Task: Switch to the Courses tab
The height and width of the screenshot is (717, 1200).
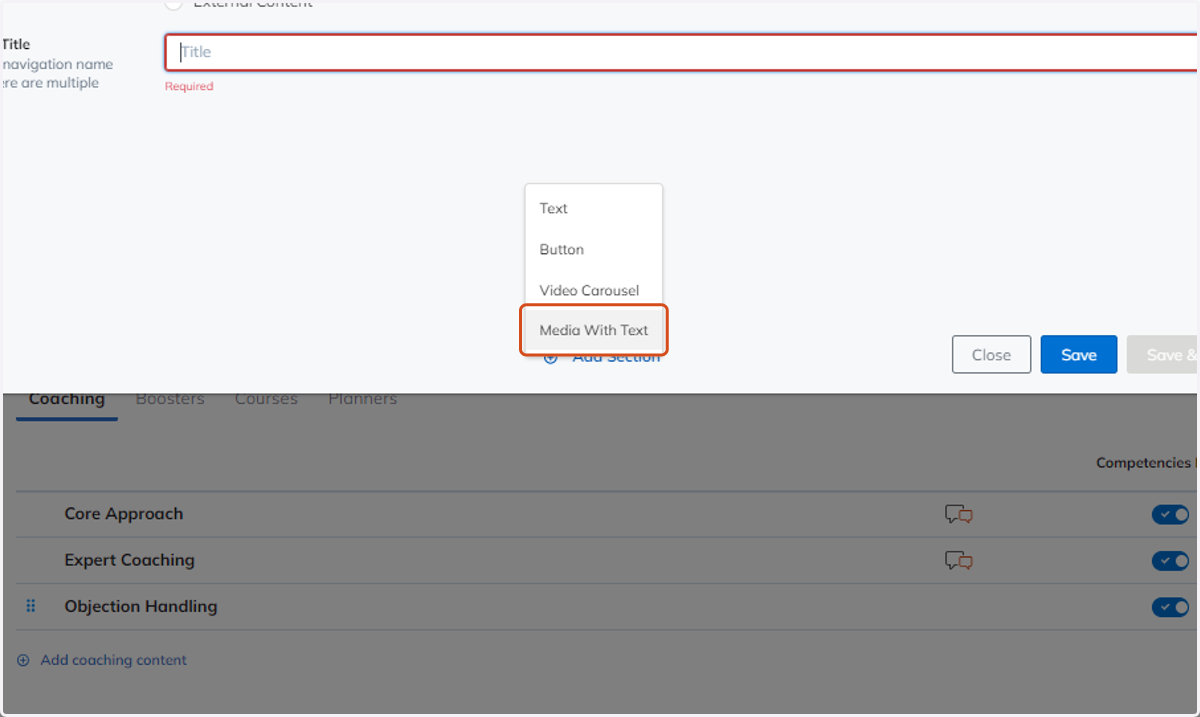Action: pos(266,399)
